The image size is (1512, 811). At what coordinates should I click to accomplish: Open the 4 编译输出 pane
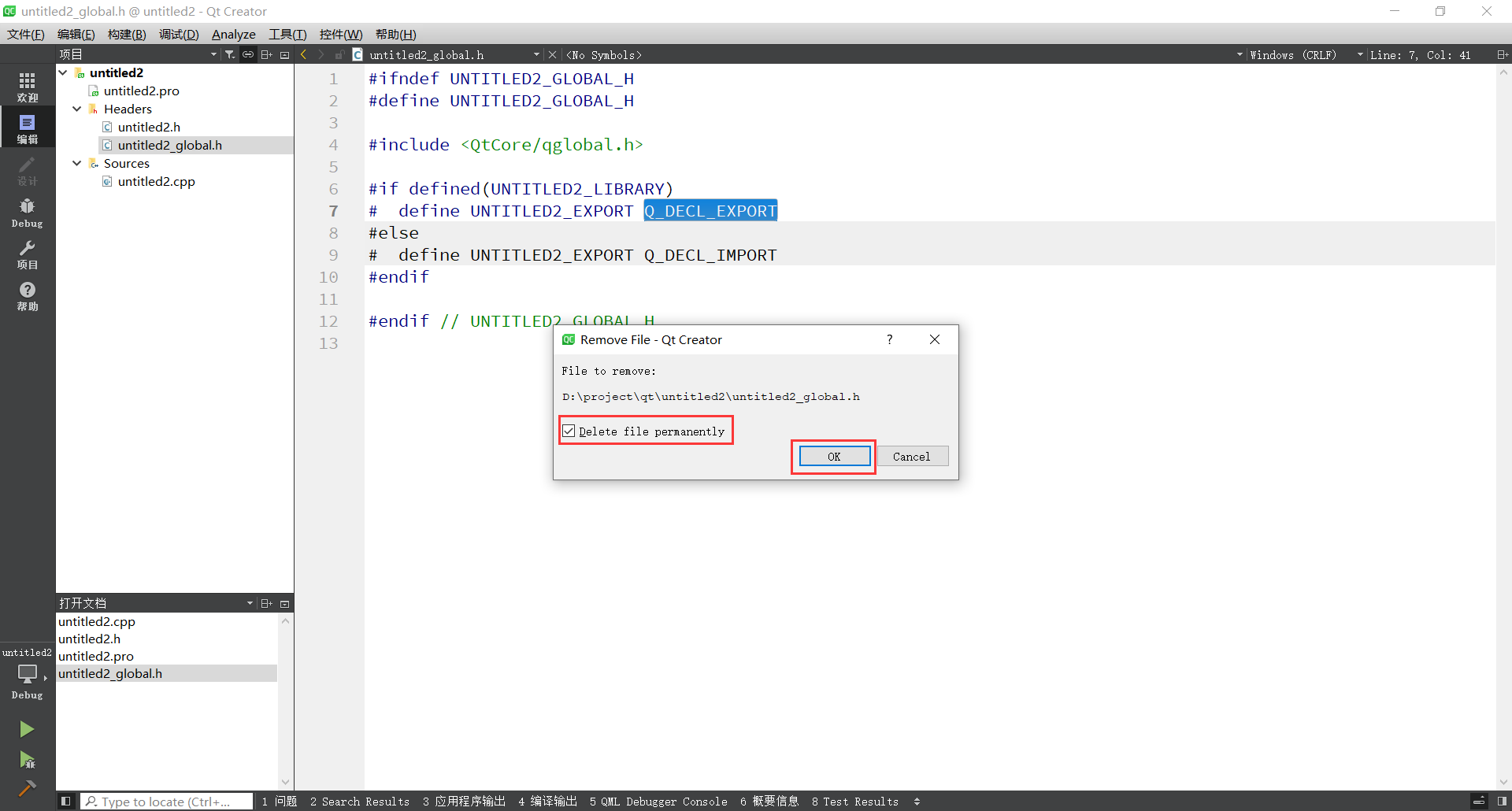(548, 802)
